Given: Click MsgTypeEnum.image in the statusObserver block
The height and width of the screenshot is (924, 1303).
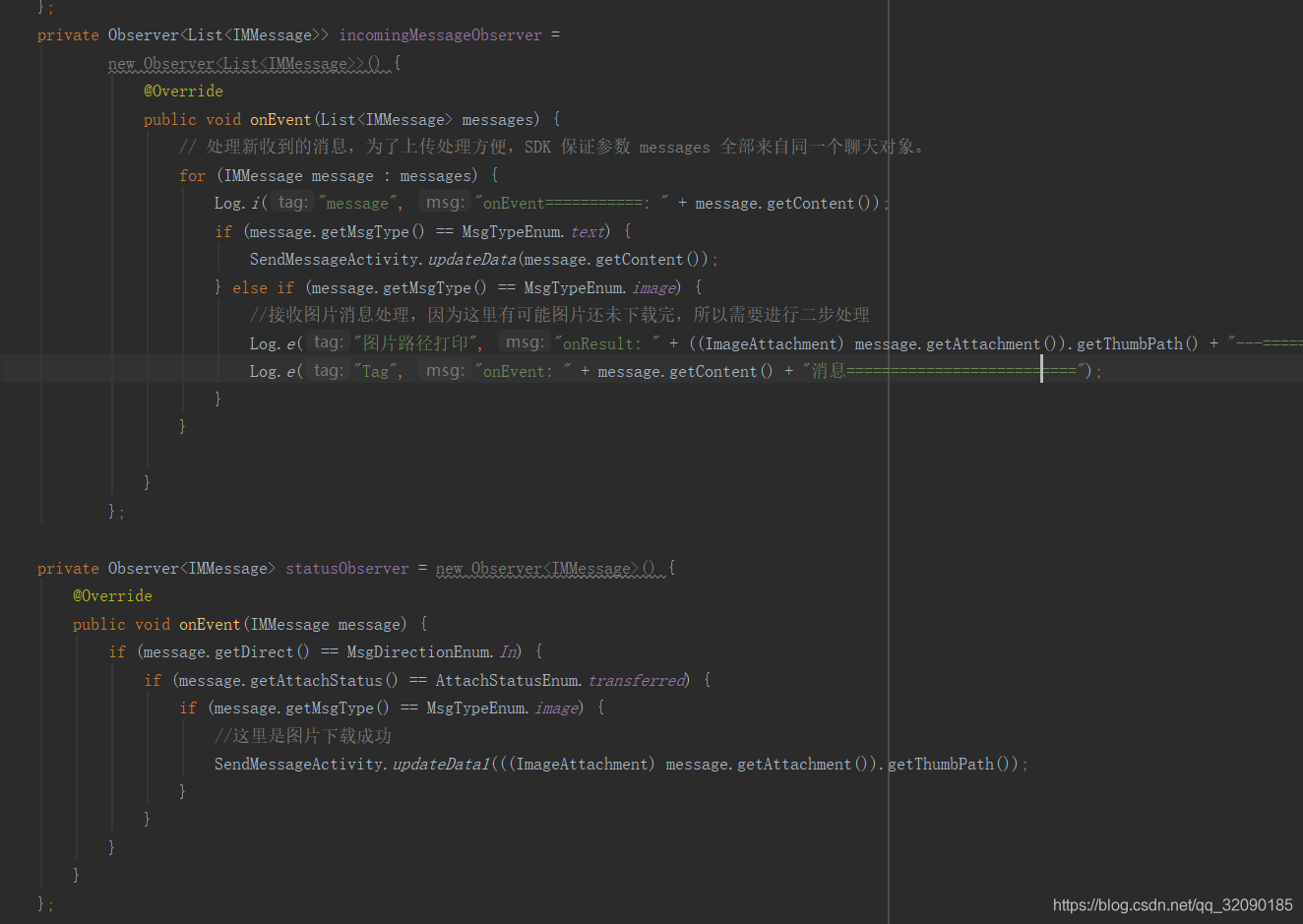Looking at the screenshot, I should click(x=503, y=708).
